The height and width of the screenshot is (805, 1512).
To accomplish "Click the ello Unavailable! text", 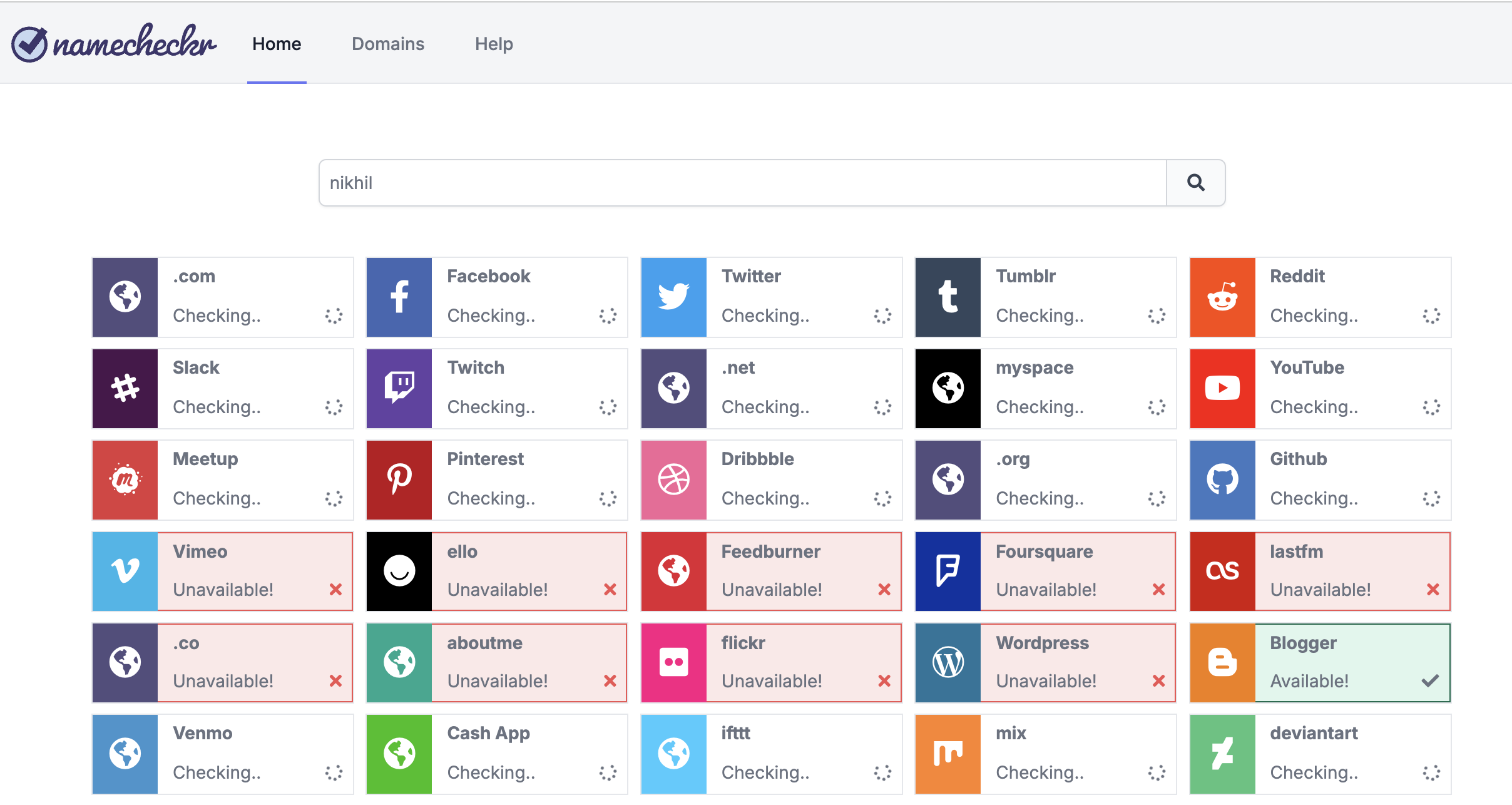I will click(498, 590).
